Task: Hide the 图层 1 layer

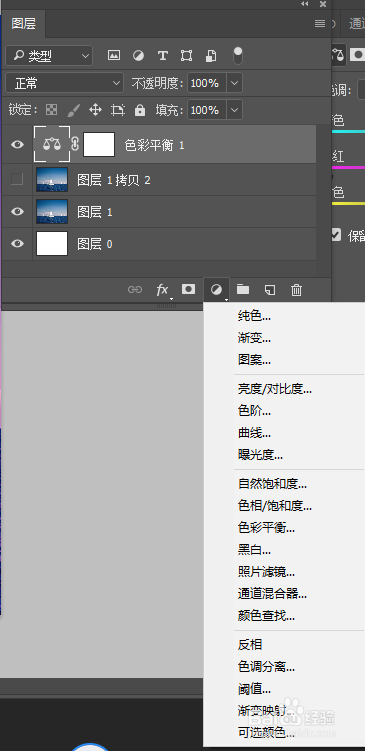Action: pos(17,211)
